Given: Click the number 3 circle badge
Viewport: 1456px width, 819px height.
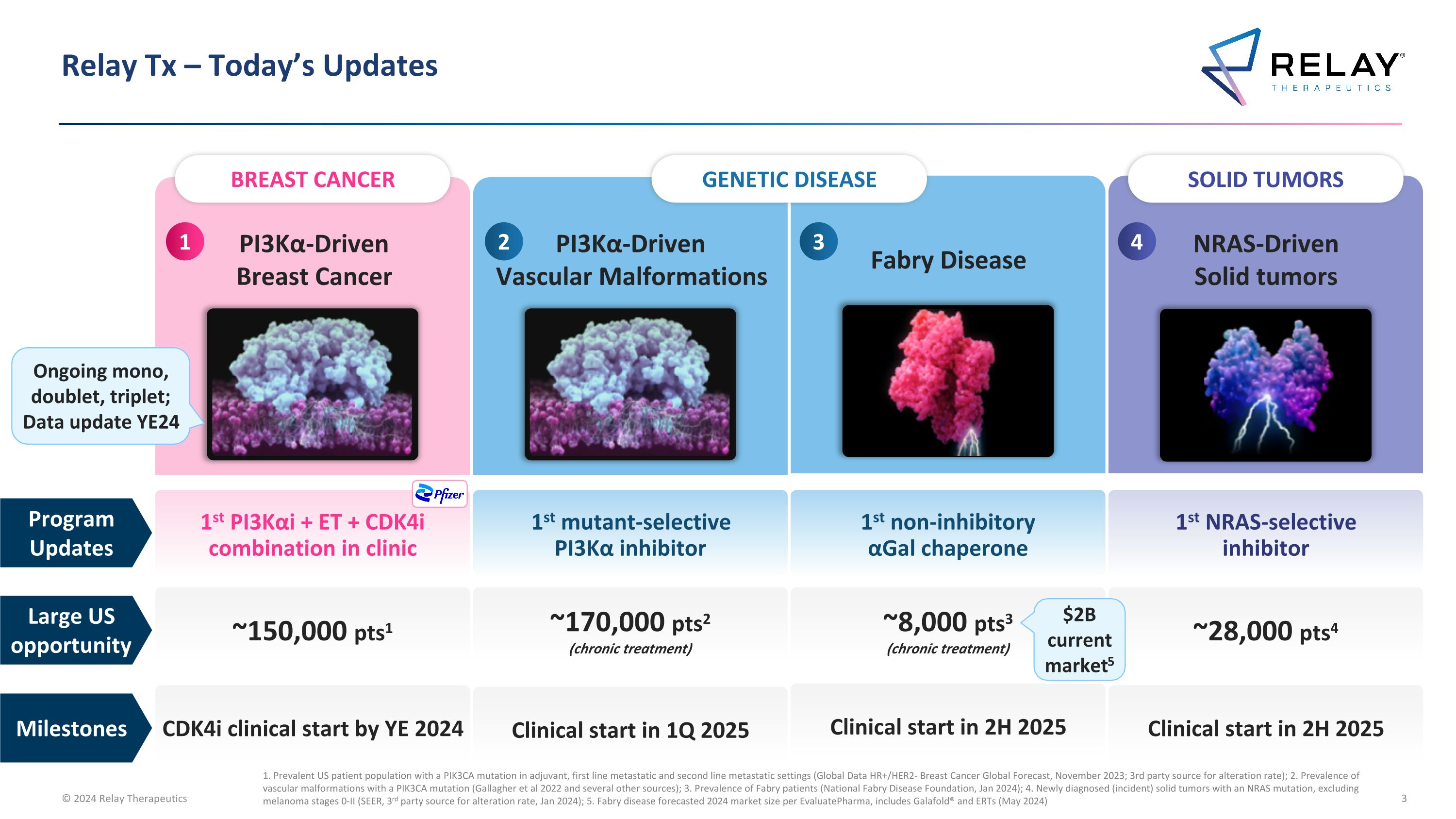Looking at the screenshot, I should point(818,241).
